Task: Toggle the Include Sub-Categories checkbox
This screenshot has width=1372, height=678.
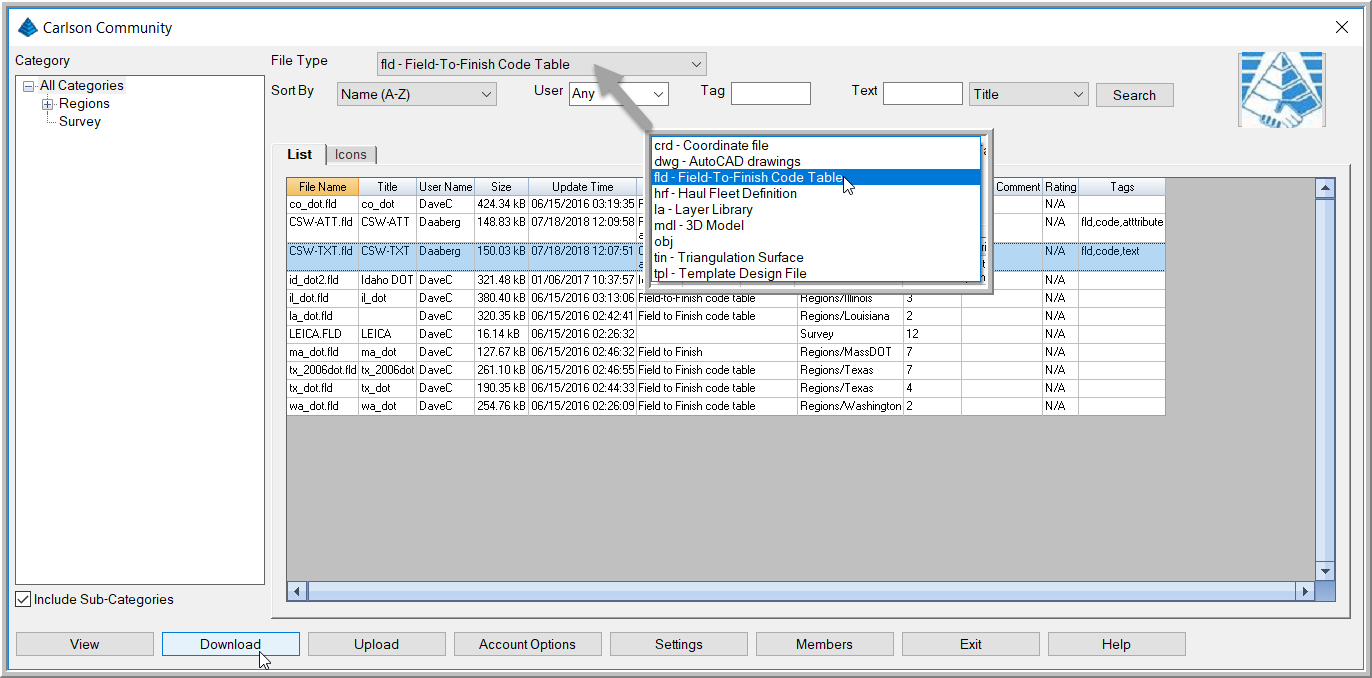Action: point(23,600)
